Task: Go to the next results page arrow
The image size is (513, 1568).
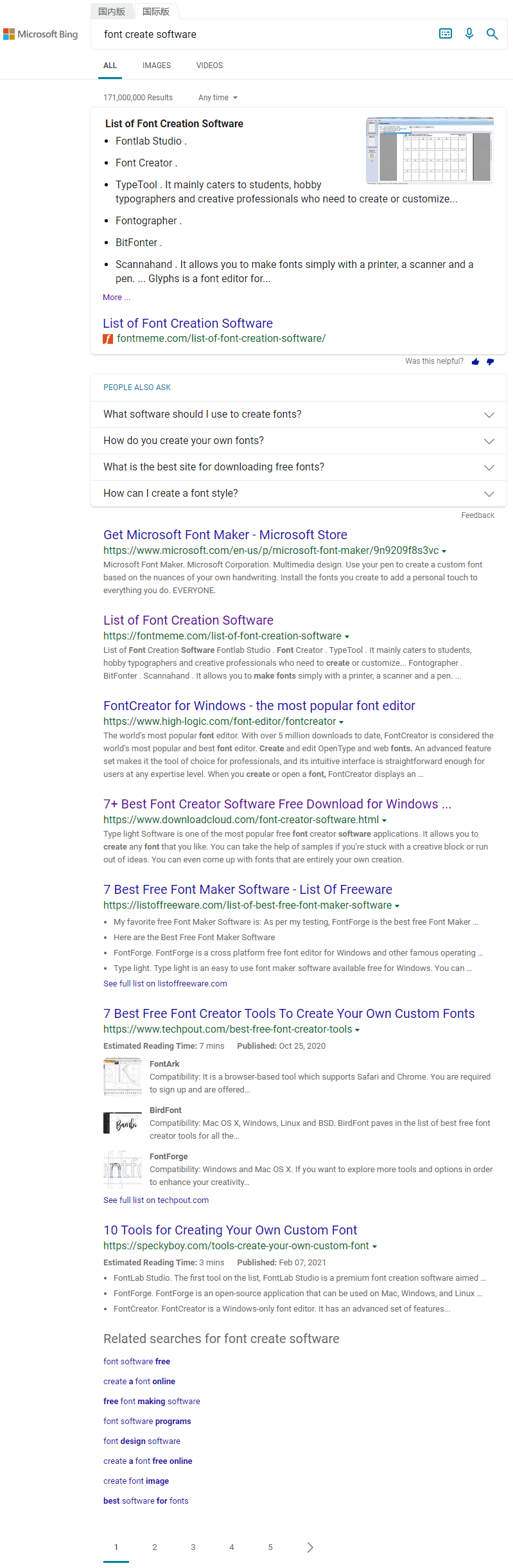Action: pos(310,1547)
